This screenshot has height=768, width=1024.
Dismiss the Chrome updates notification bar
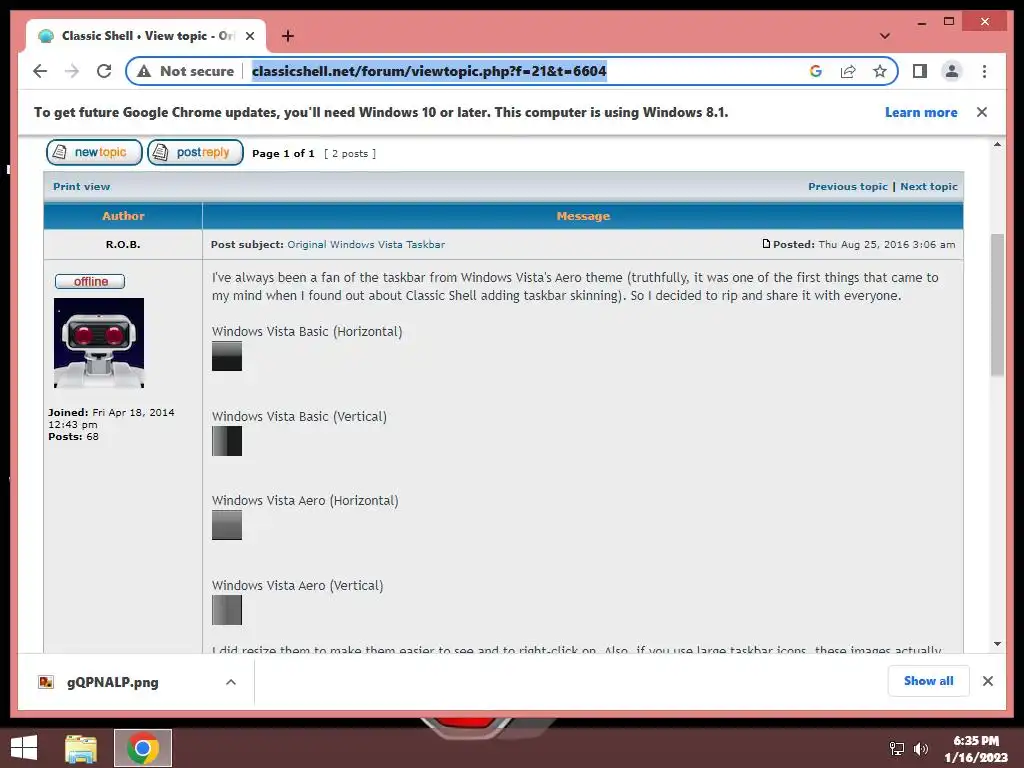[982, 112]
